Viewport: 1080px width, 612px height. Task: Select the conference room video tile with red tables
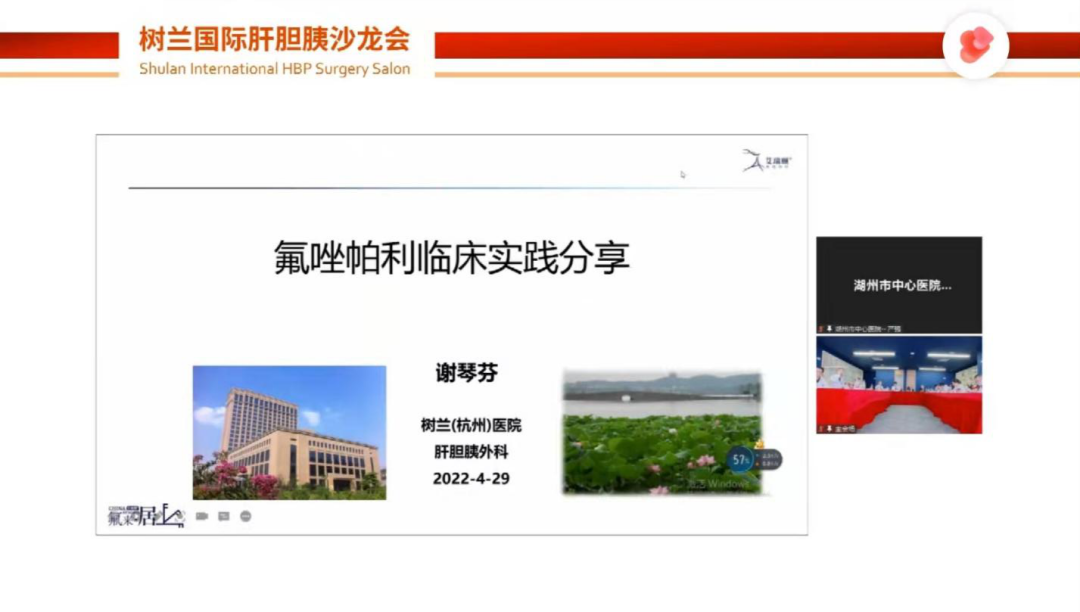pos(899,385)
